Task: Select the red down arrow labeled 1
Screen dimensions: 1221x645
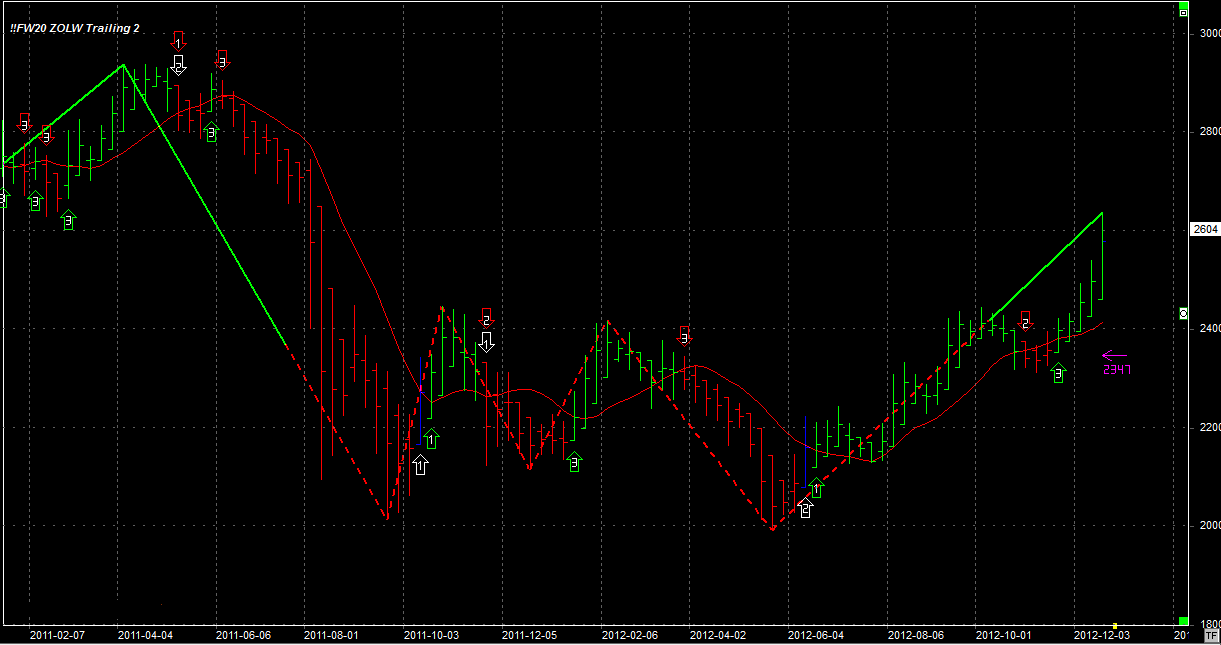Action: click(179, 40)
